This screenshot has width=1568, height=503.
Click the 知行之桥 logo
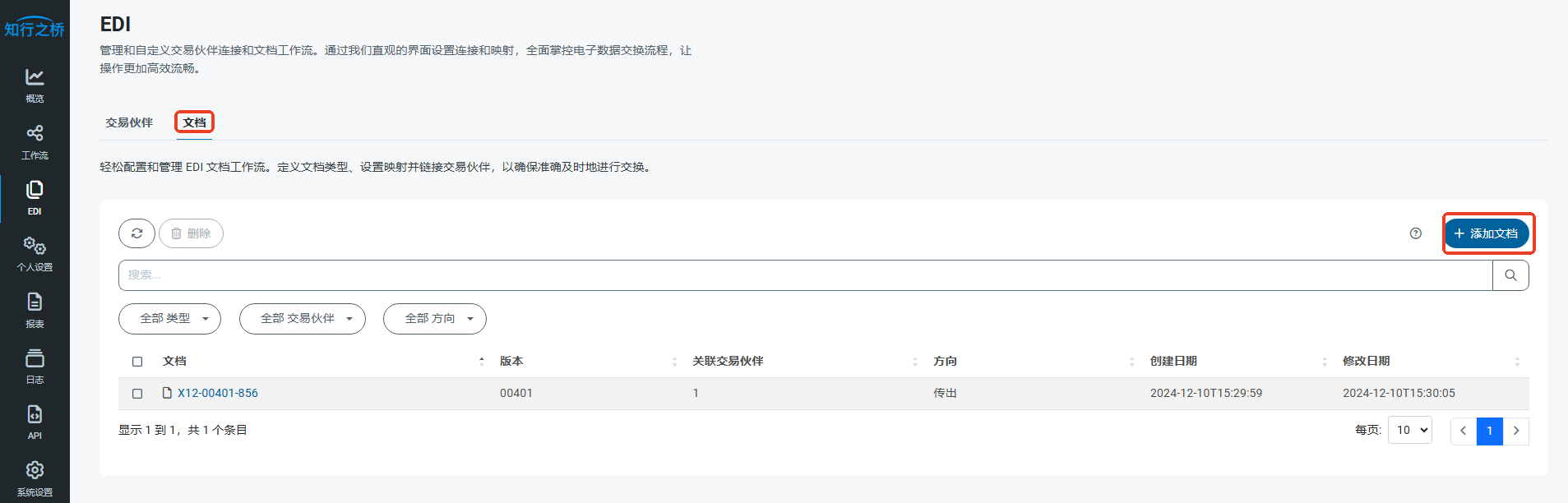pyautogui.click(x=35, y=27)
